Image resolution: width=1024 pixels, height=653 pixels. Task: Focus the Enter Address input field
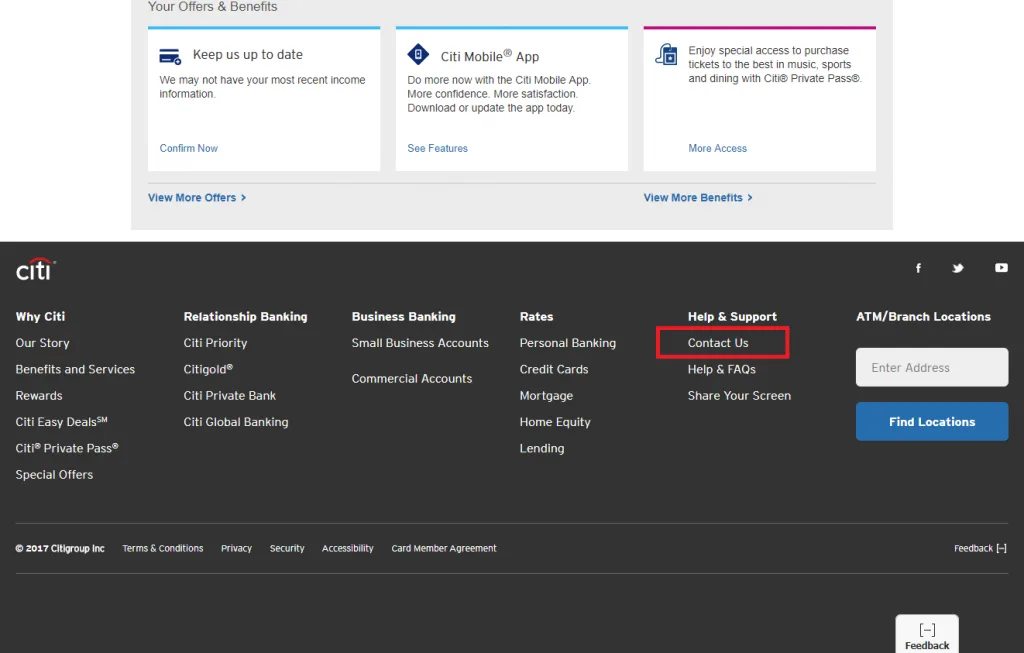pyautogui.click(x=932, y=367)
